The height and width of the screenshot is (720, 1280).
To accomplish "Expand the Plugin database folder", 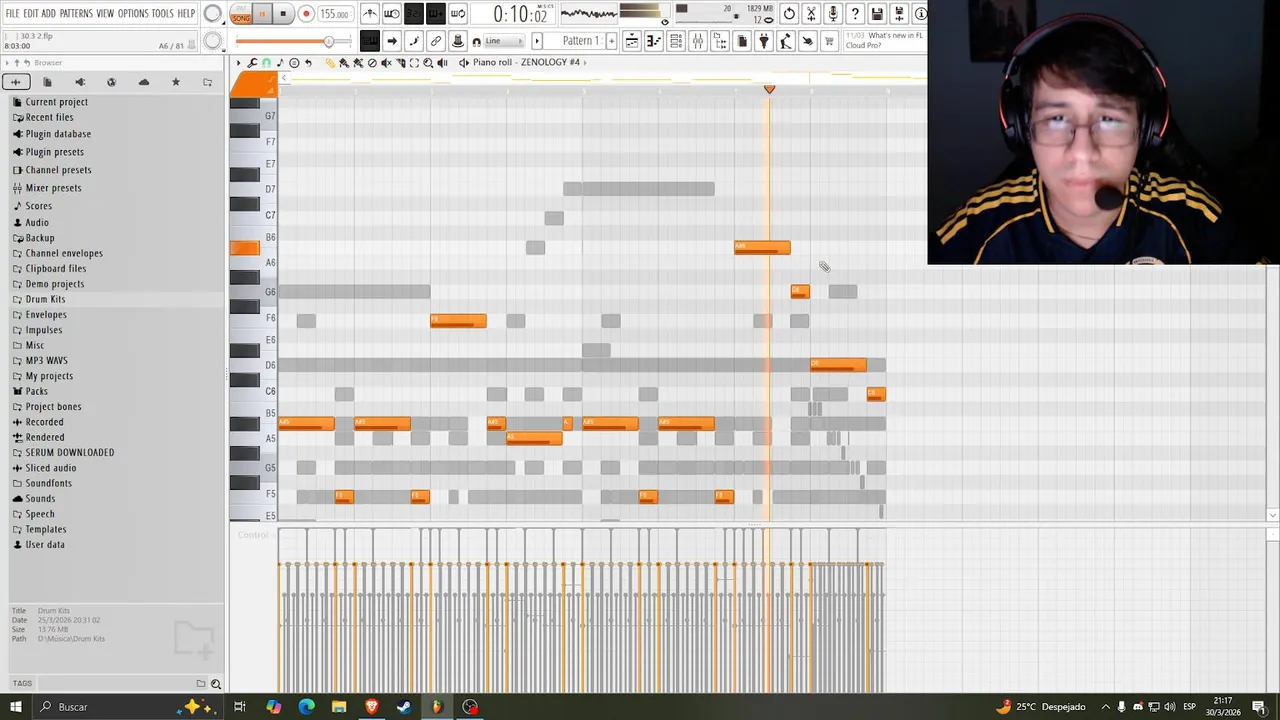I will point(58,134).
